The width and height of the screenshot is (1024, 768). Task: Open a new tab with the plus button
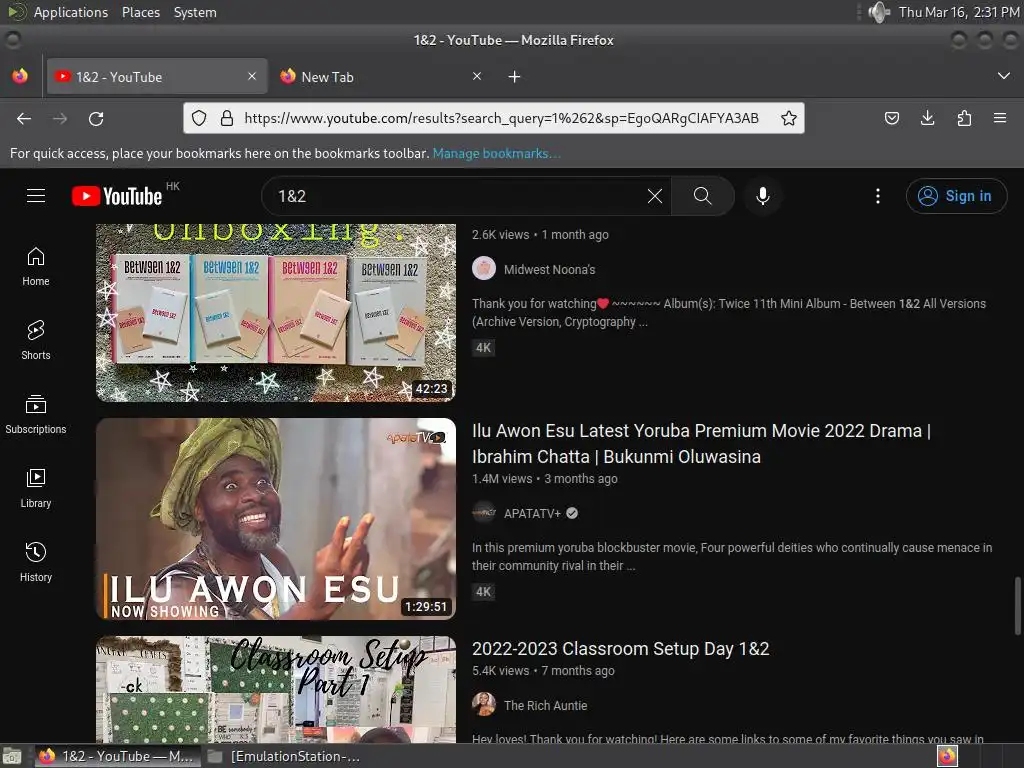[x=515, y=77]
